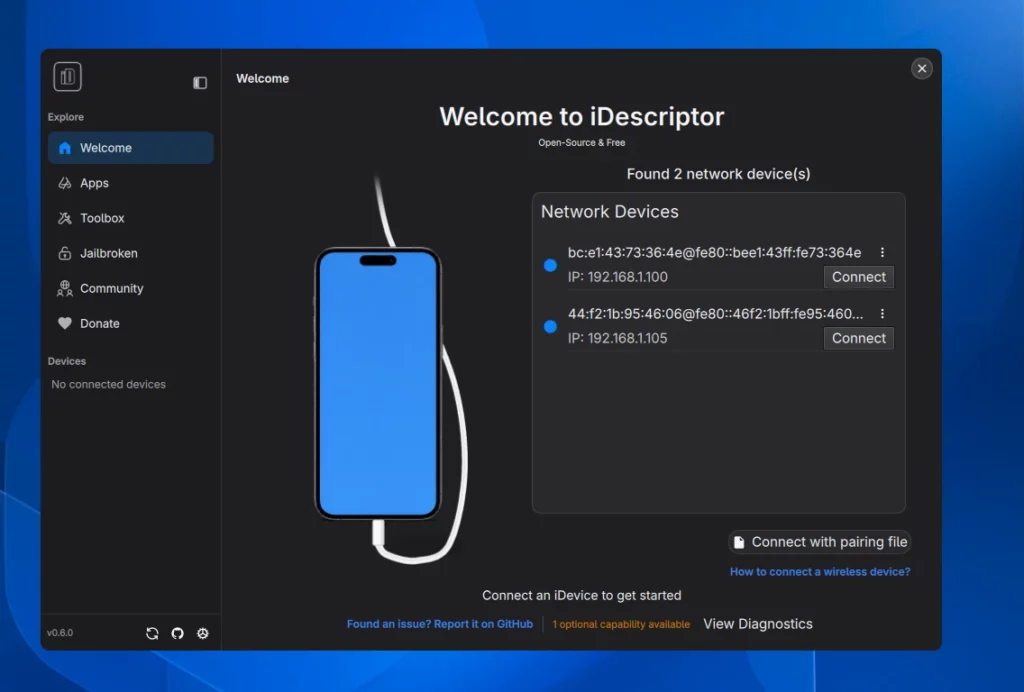Click the Community globe icon
Image resolution: width=1024 pixels, height=692 pixels.
tap(65, 289)
